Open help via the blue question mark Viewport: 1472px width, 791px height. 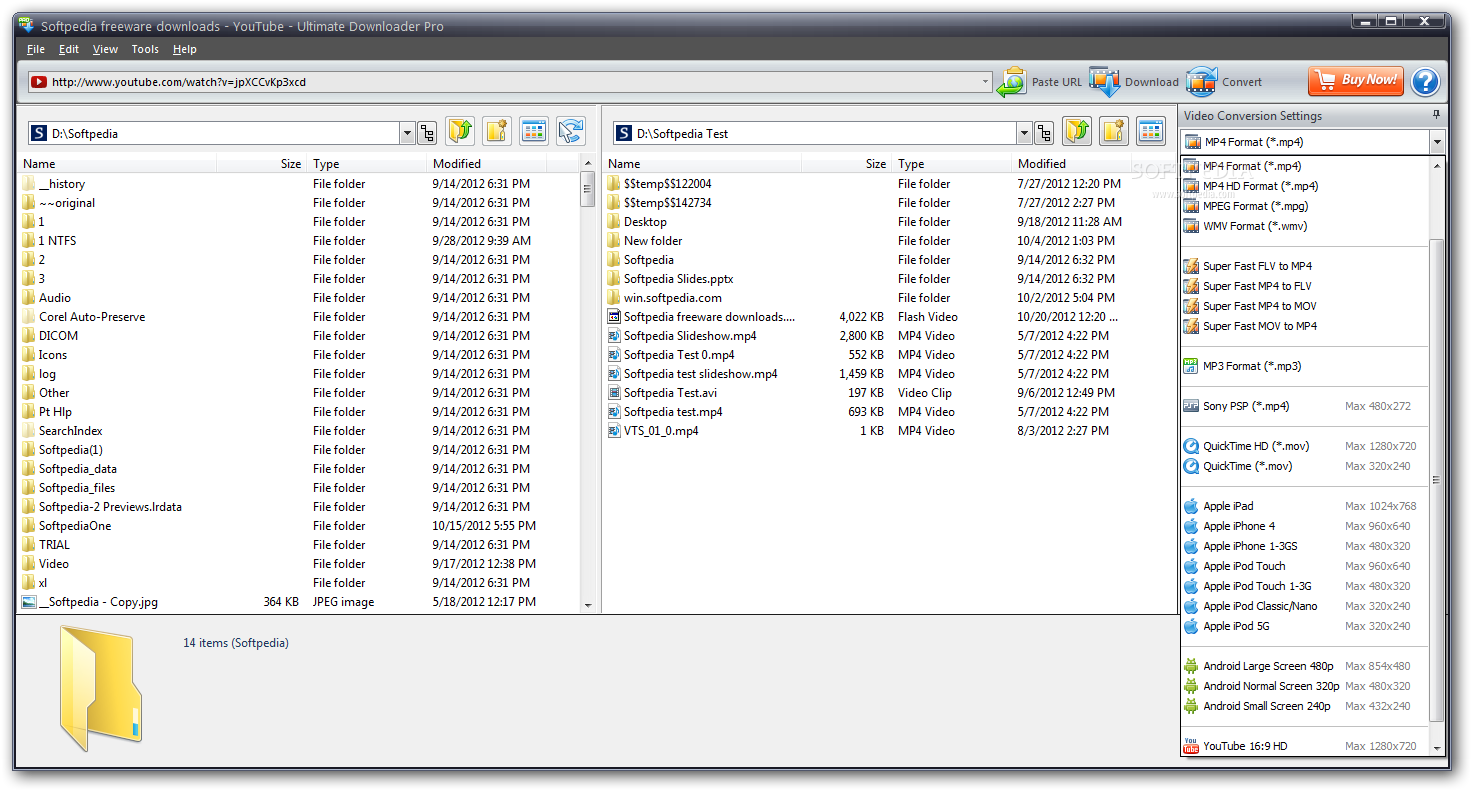pos(1425,82)
